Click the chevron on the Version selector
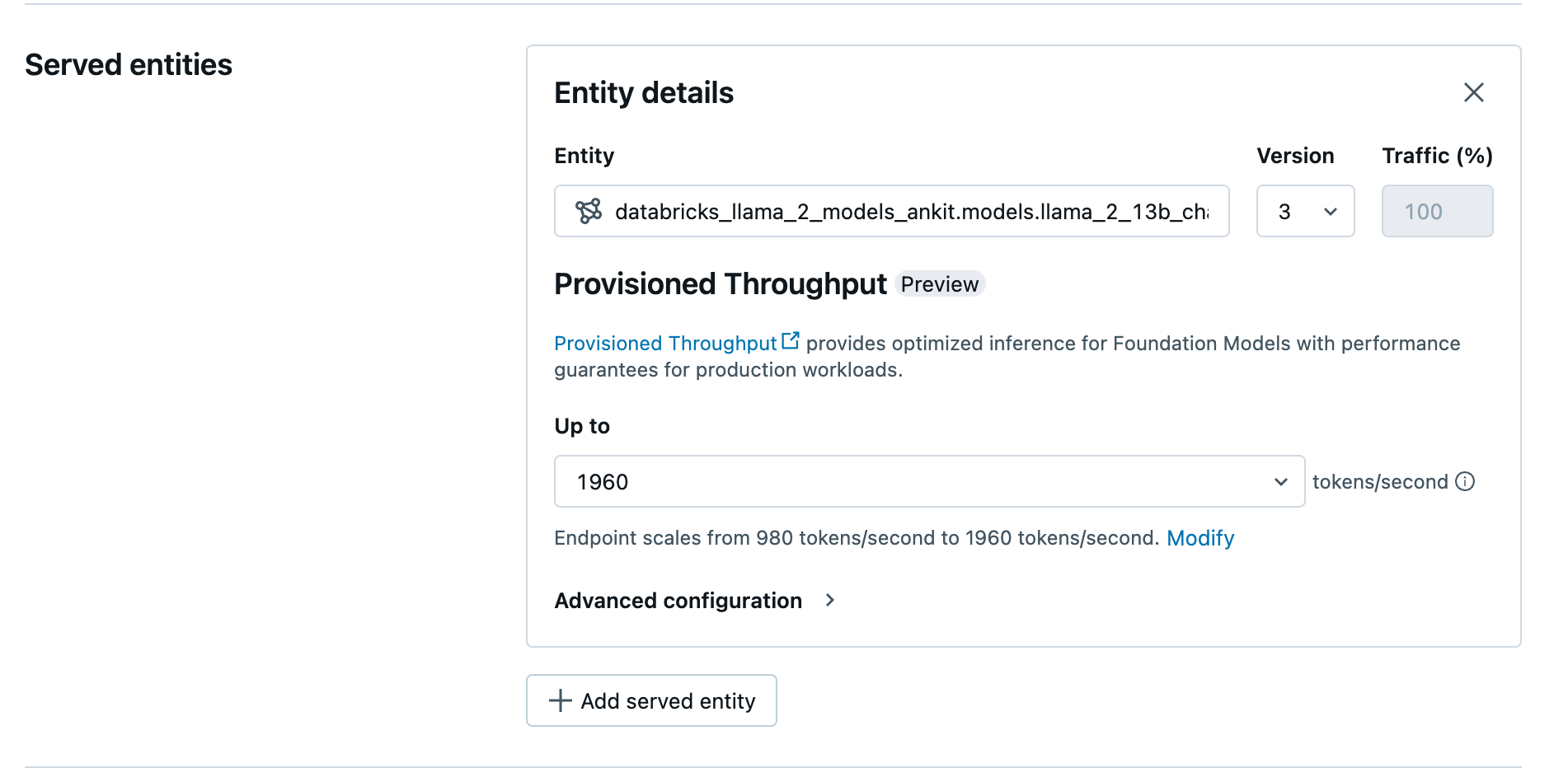 pos(1330,212)
